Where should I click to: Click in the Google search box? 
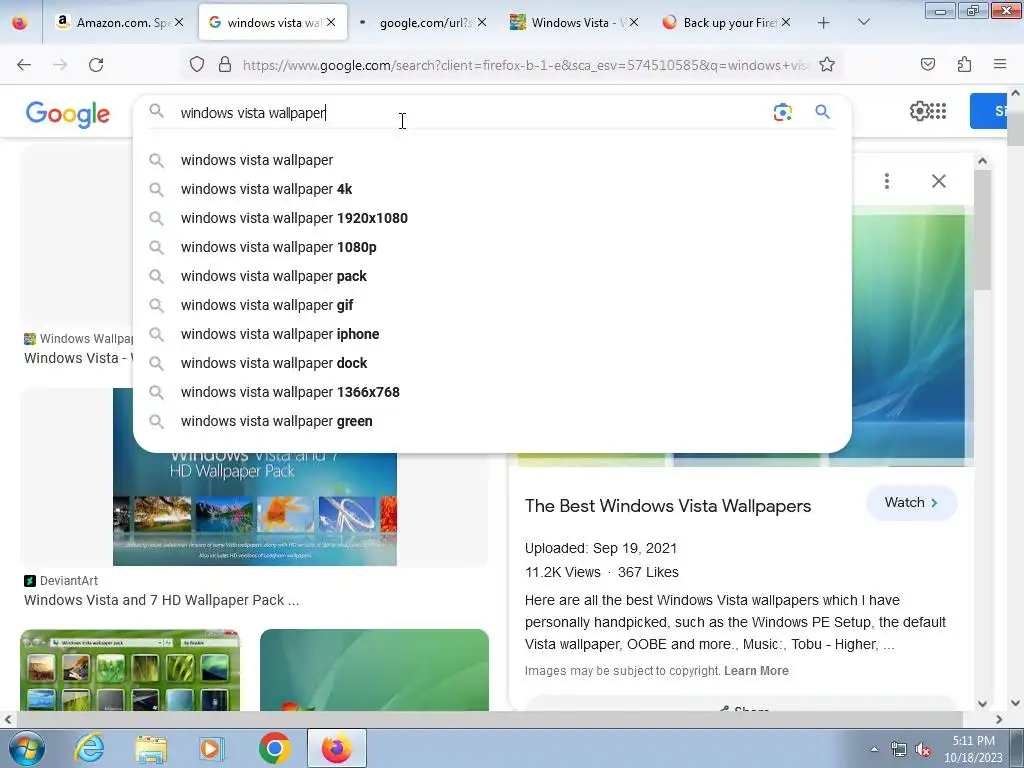tap(470, 112)
